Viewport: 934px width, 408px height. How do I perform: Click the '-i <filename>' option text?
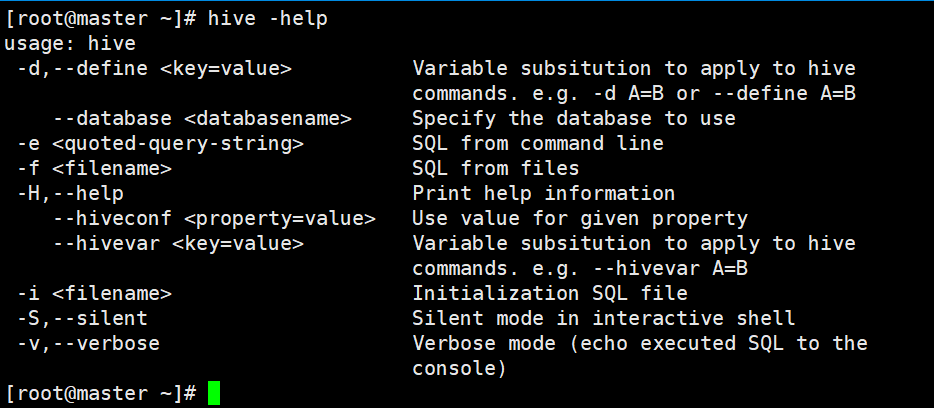pyautogui.click(x=94, y=293)
